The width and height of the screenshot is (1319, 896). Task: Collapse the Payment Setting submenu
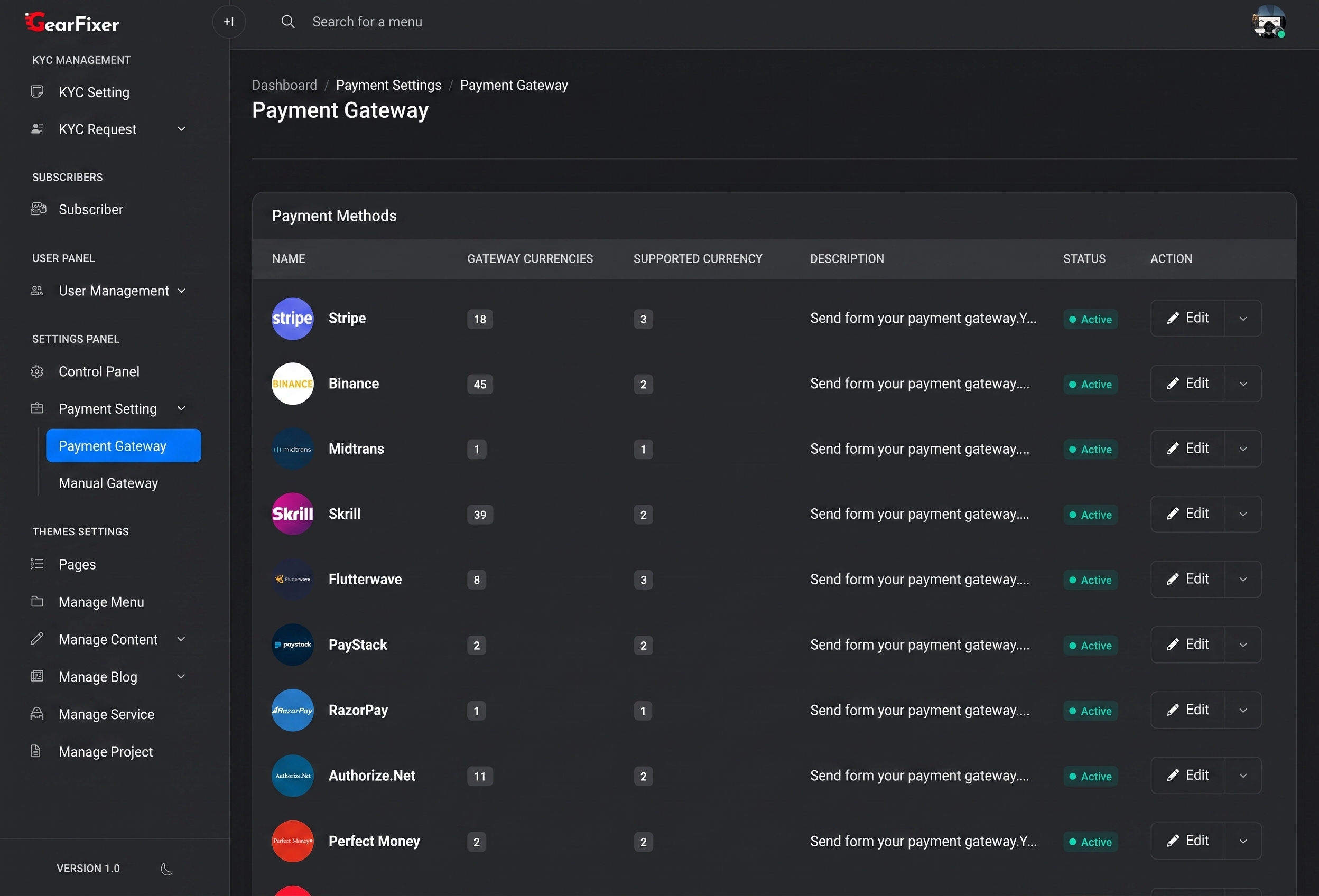coord(181,408)
